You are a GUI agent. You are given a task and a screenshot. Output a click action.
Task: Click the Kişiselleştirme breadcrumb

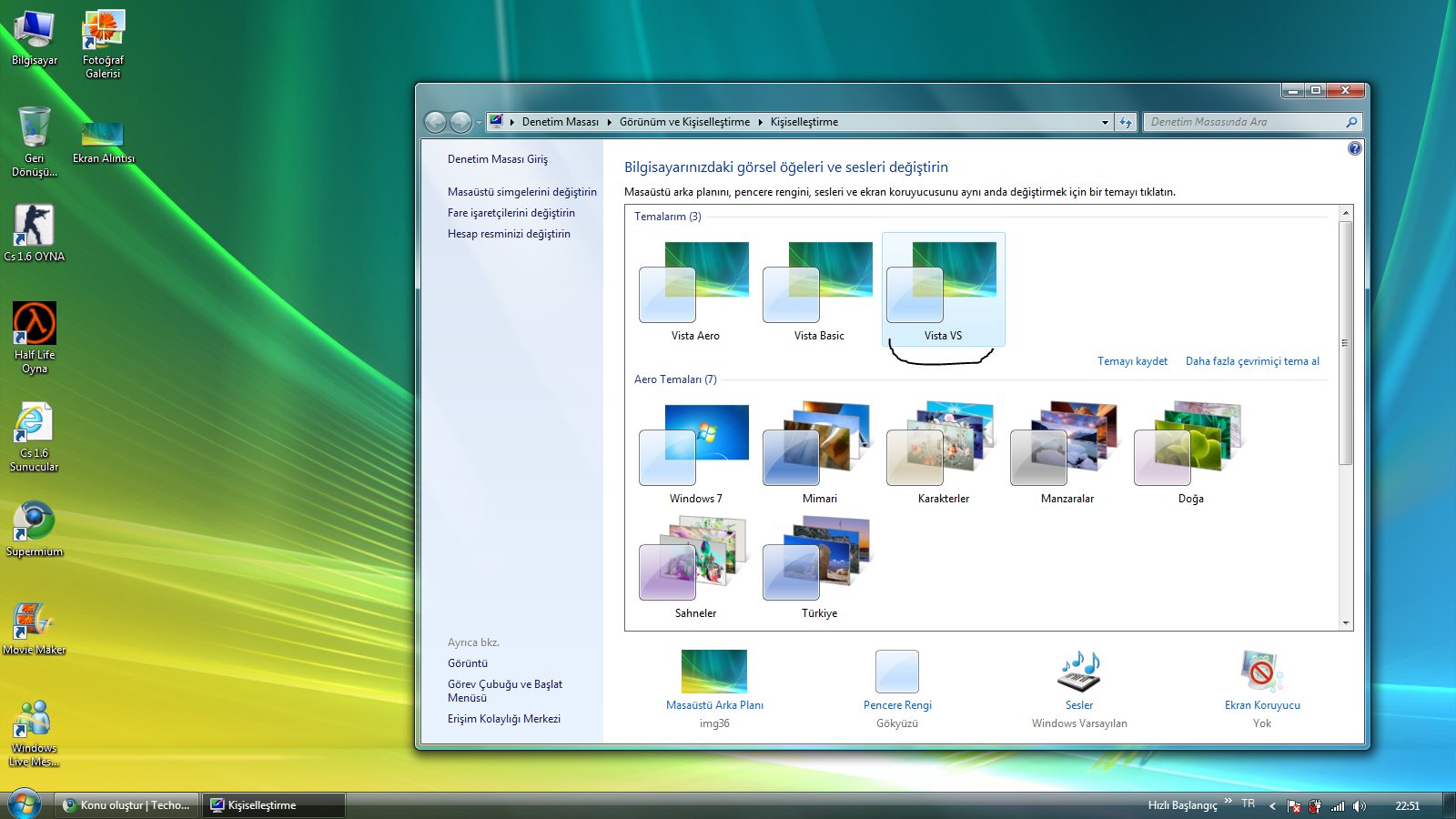click(804, 122)
